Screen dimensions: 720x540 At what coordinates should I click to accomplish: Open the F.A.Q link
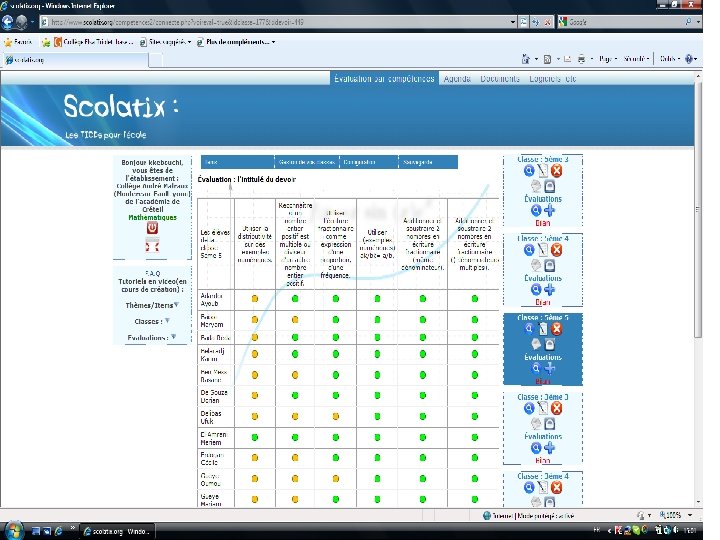(152, 273)
